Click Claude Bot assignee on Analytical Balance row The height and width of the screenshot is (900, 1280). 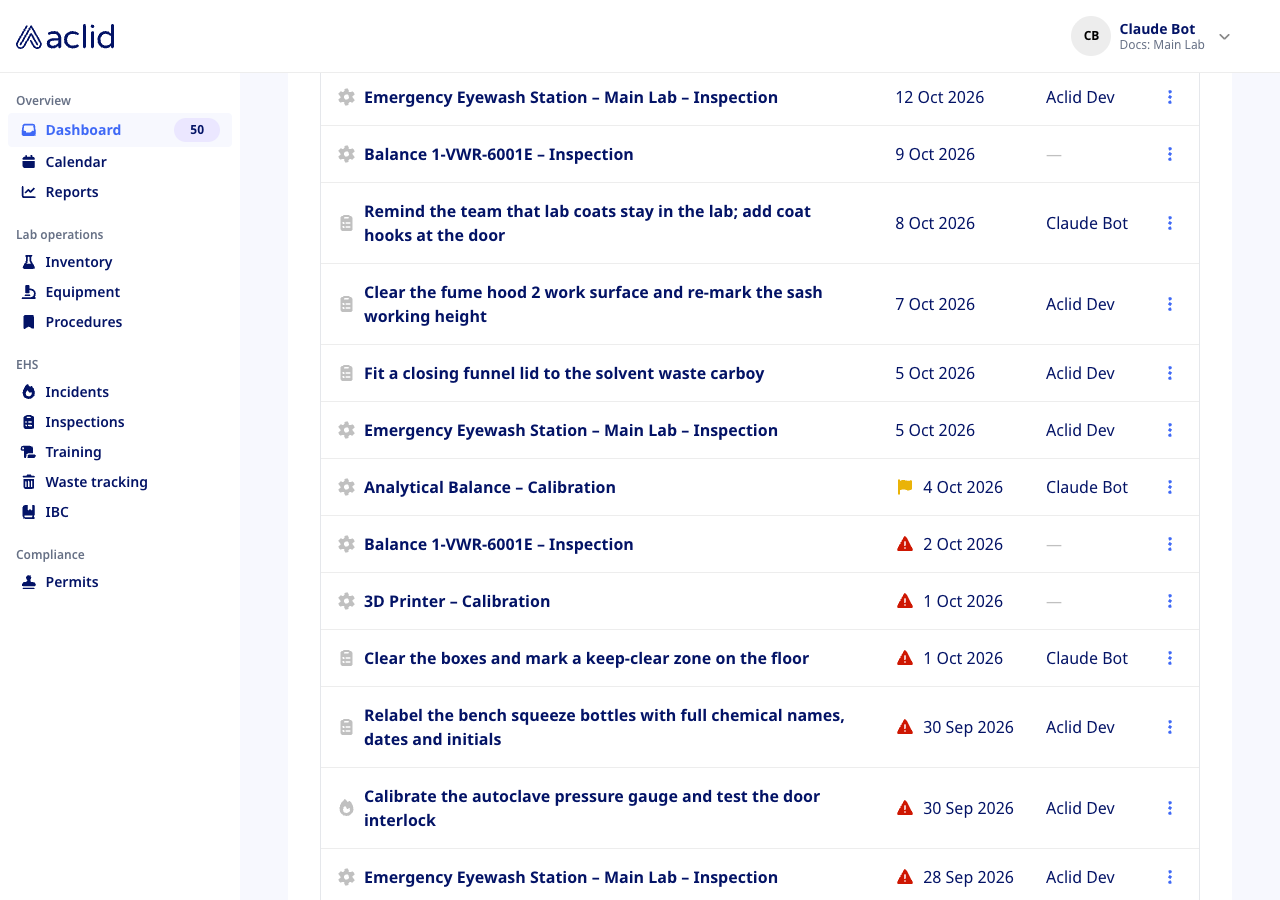pos(1087,487)
